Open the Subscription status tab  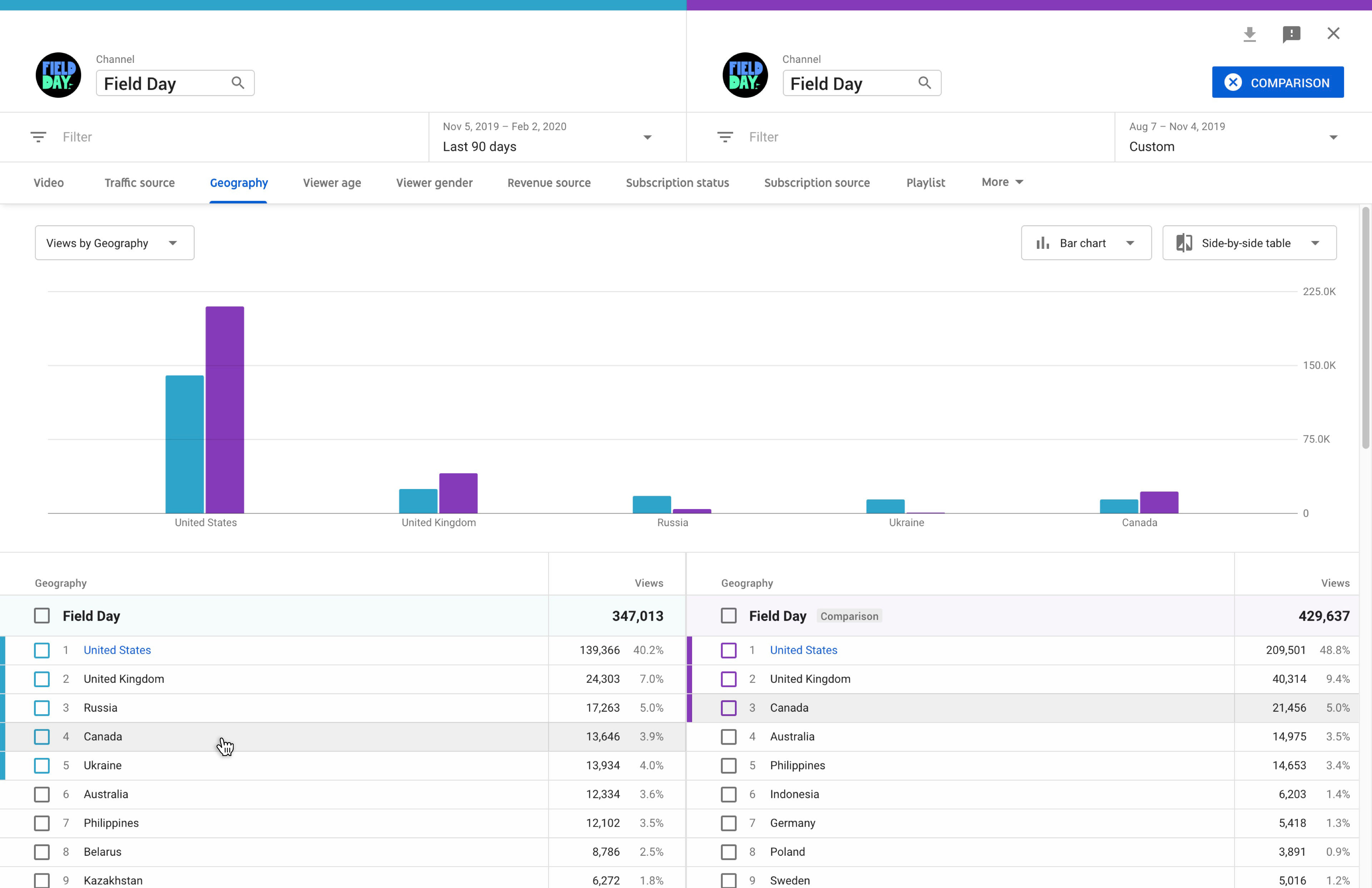tap(677, 183)
